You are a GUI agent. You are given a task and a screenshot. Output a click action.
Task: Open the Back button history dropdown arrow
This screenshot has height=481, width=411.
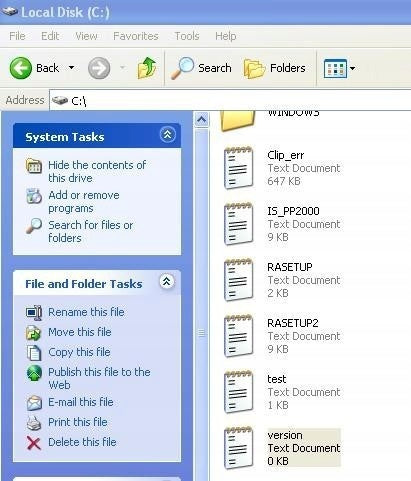pyautogui.click(x=71, y=68)
